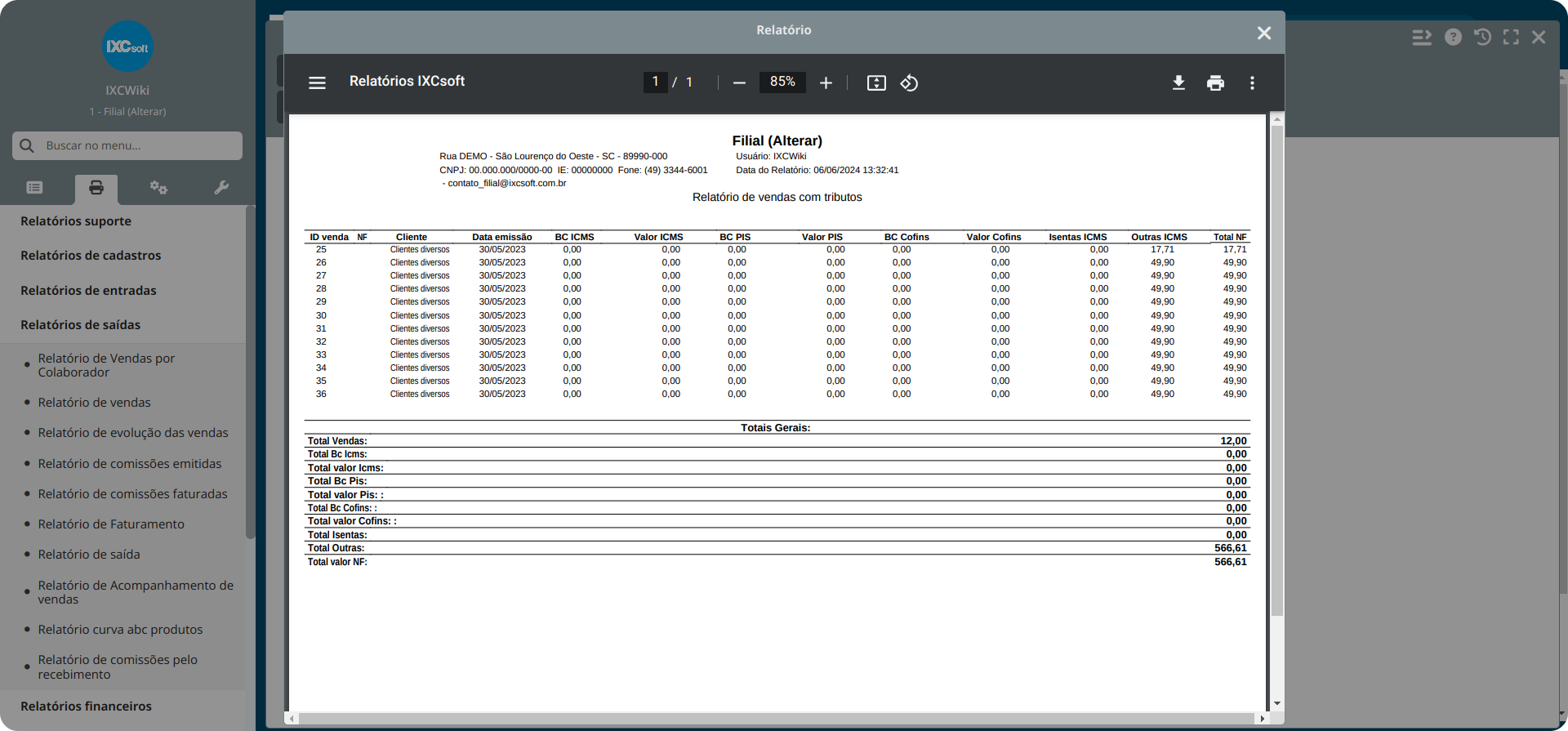The width and height of the screenshot is (1568, 731).
Task: Click the 'ID venda' column header
Action: [x=329, y=237]
